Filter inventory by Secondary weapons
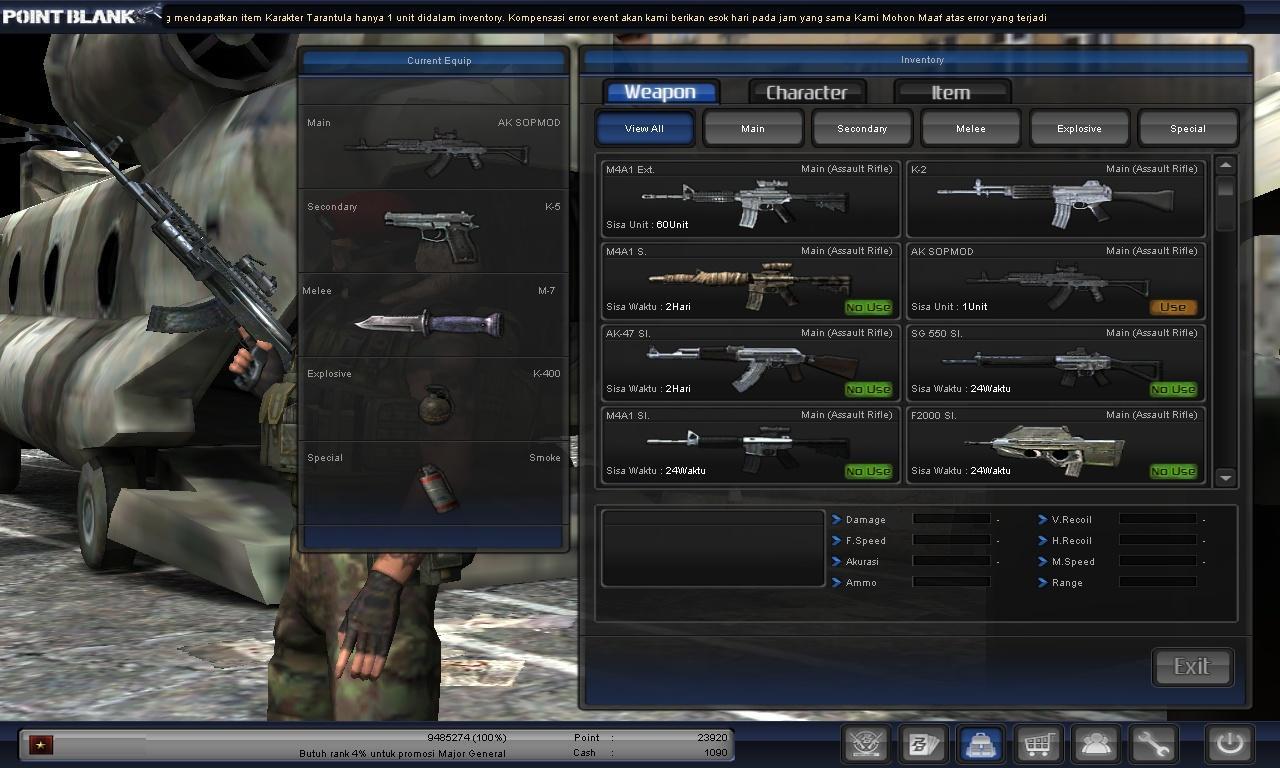 (862, 128)
